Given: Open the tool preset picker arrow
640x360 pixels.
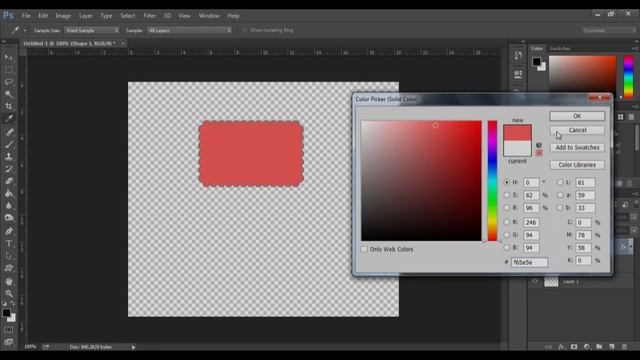Looking at the screenshot, I should tap(24, 31).
